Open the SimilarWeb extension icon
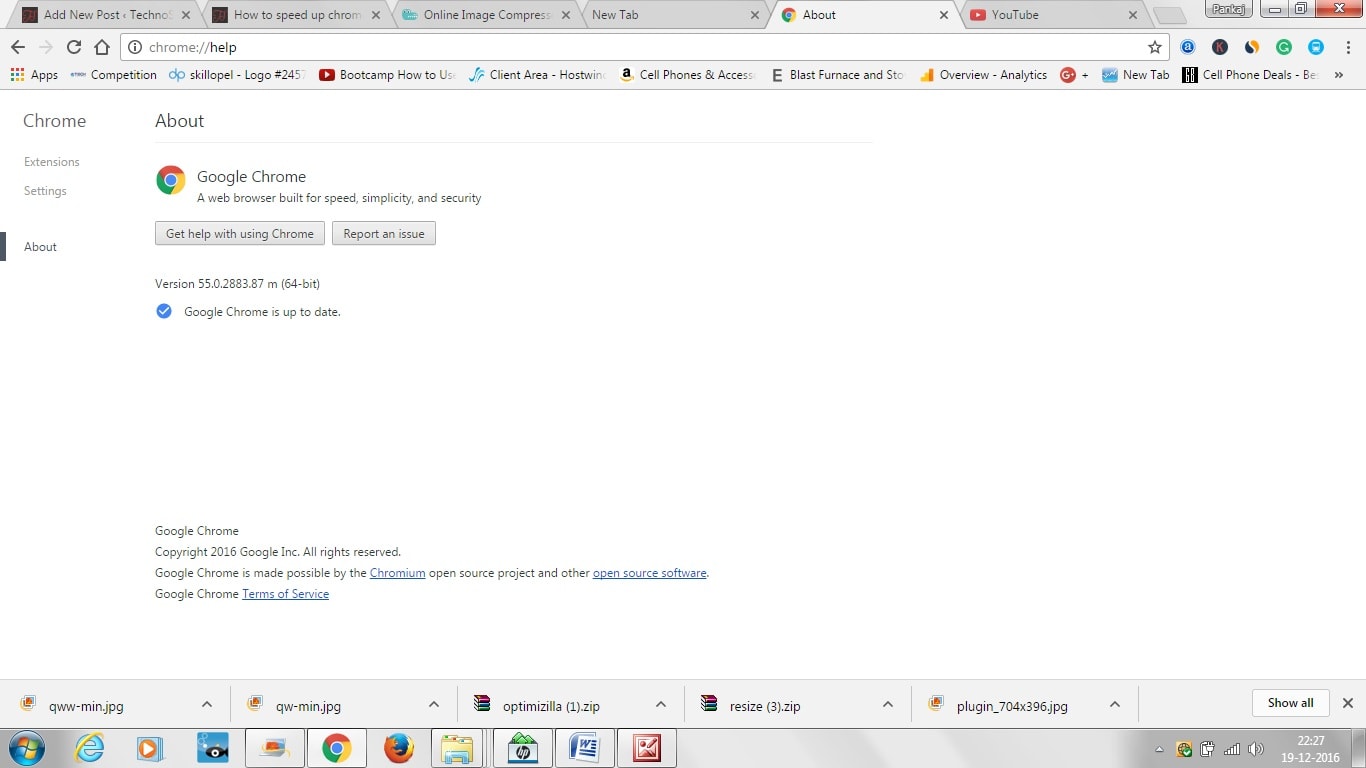Screen dimensions: 1366x768 (x=1252, y=47)
